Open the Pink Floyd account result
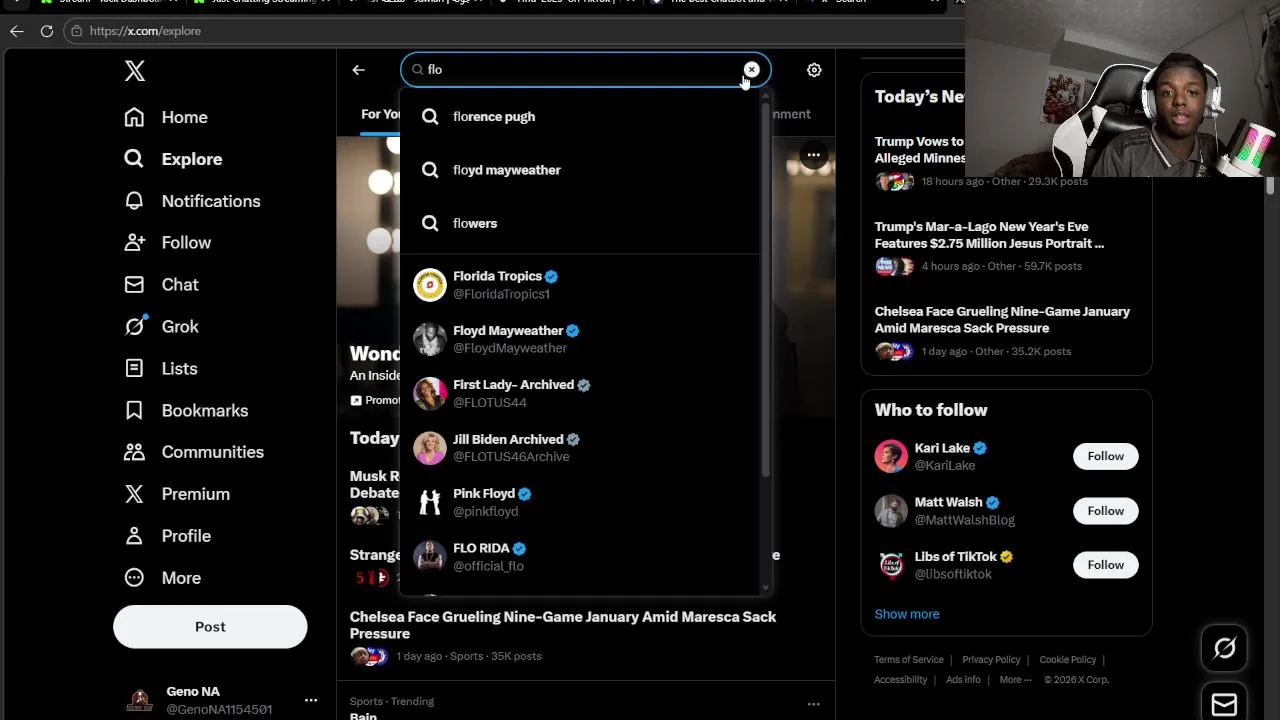Image resolution: width=1280 pixels, height=720 pixels. 580,502
